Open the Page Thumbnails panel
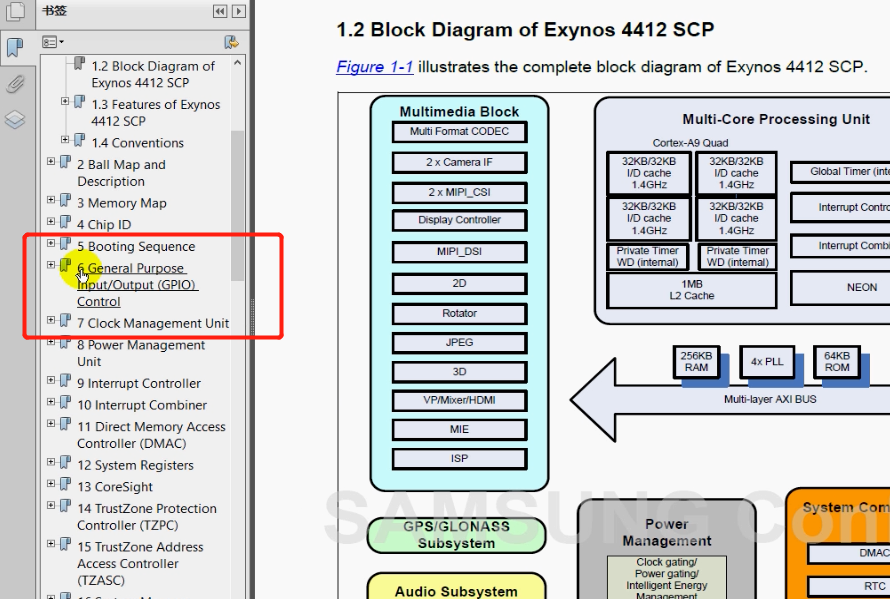Viewport: 890px width, 599px height. [x=14, y=10]
